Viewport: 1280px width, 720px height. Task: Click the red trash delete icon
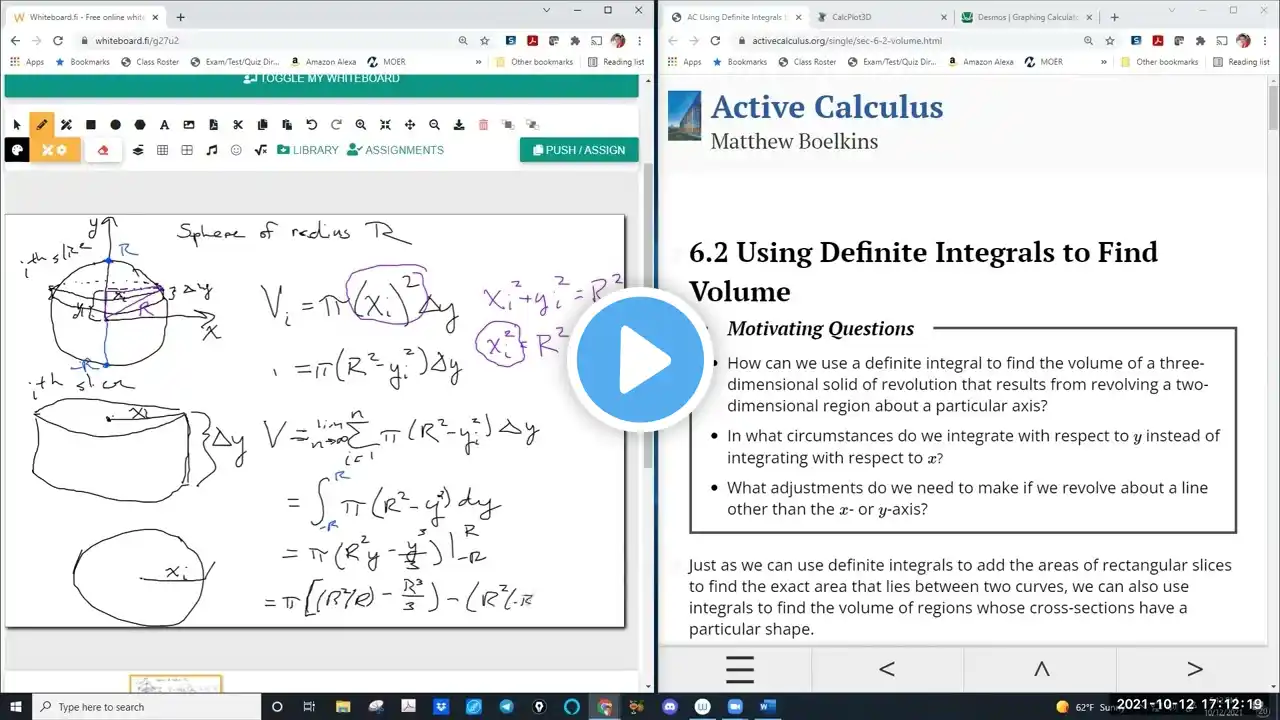click(x=483, y=125)
